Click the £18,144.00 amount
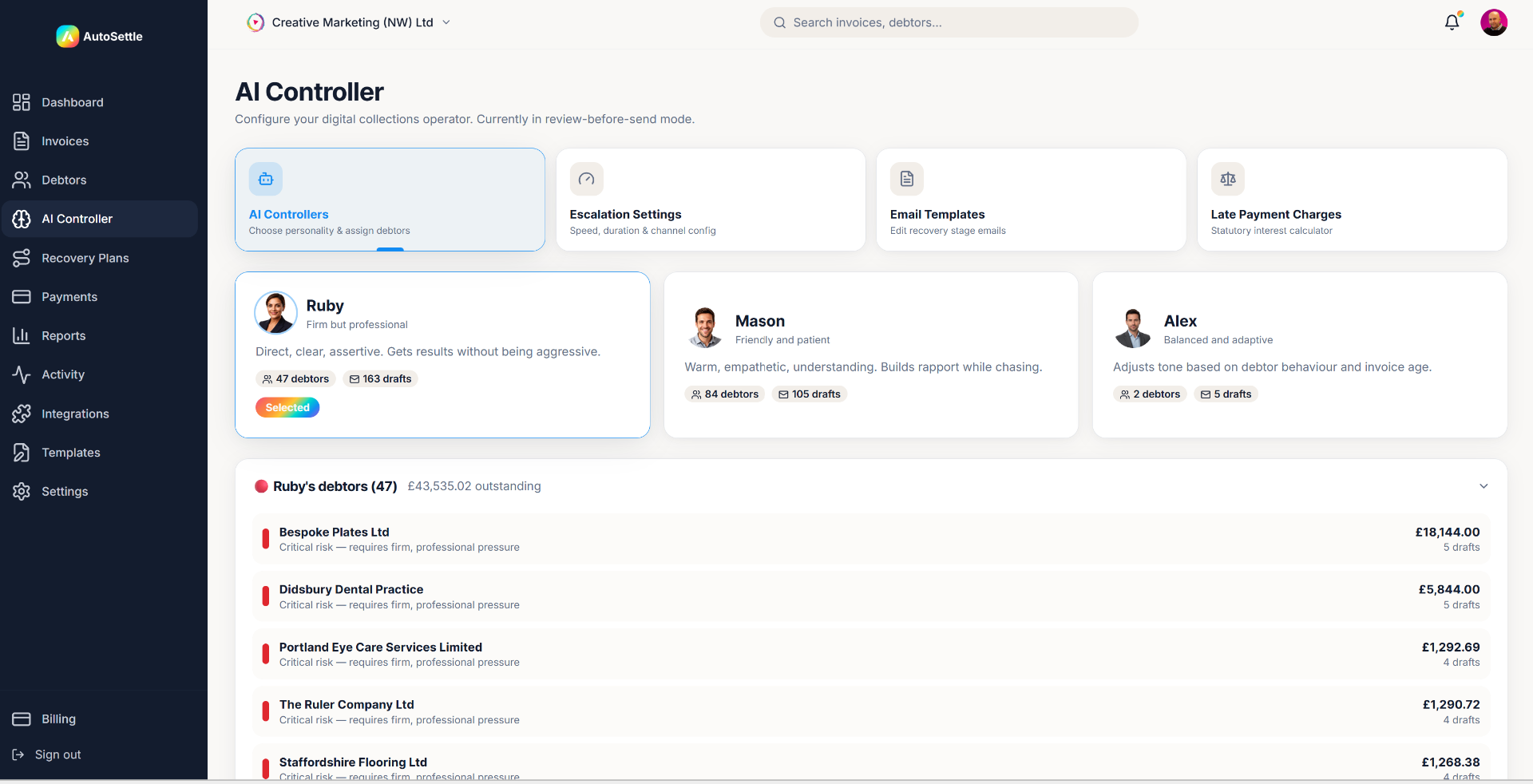Image resolution: width=1533 pixels, height=784 pixels. 1448,532
